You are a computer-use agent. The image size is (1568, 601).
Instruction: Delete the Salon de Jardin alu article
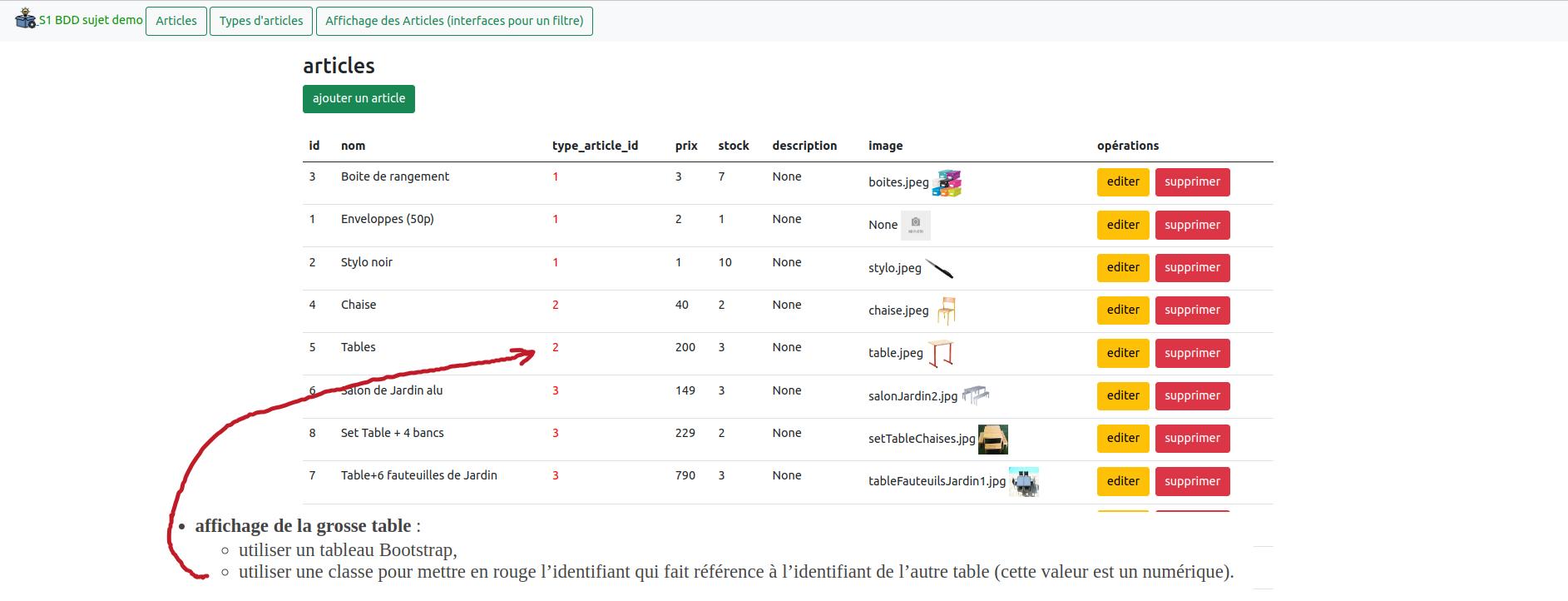coord(1192,396)
